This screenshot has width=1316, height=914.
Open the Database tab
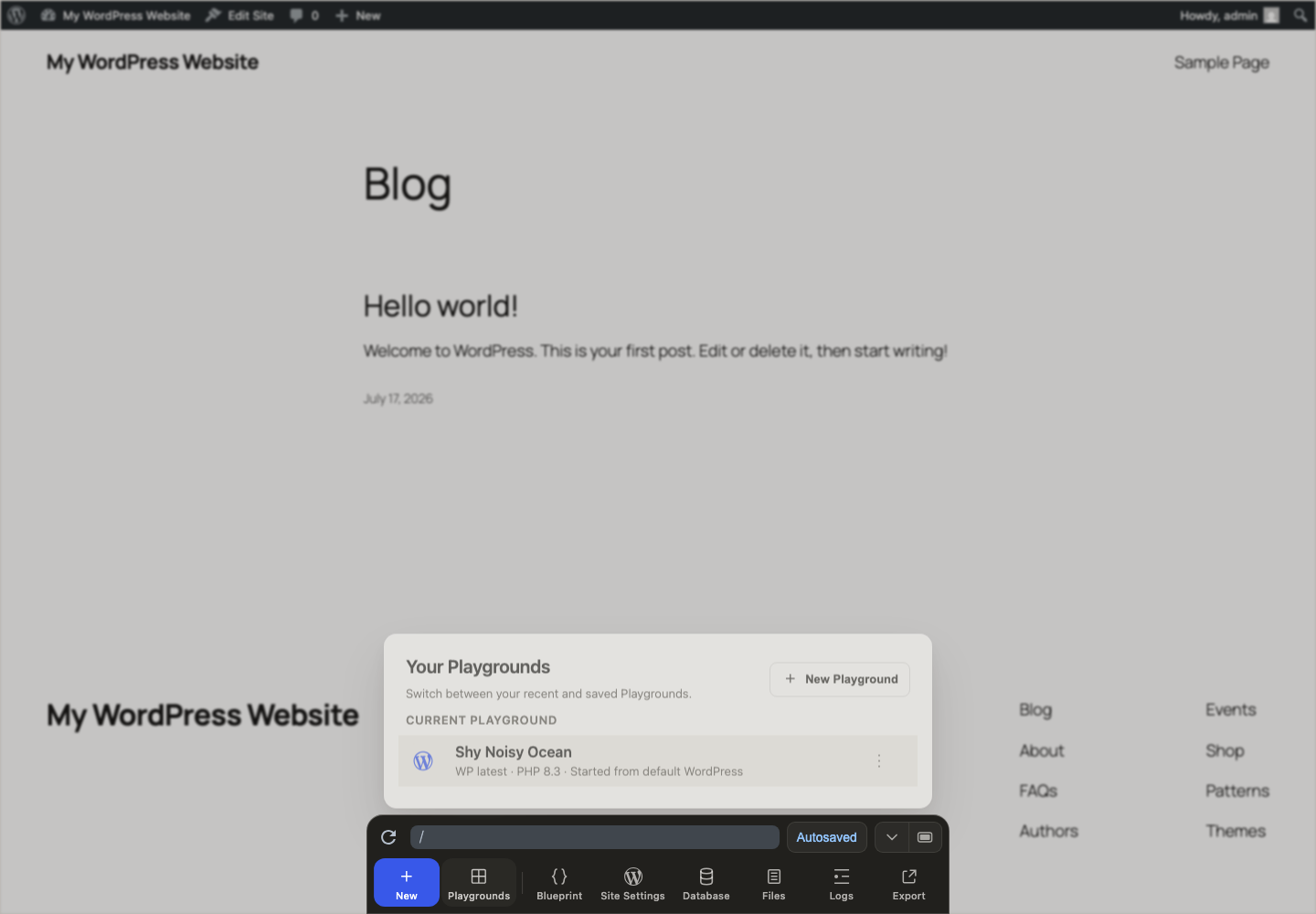(x=706, y=883)
